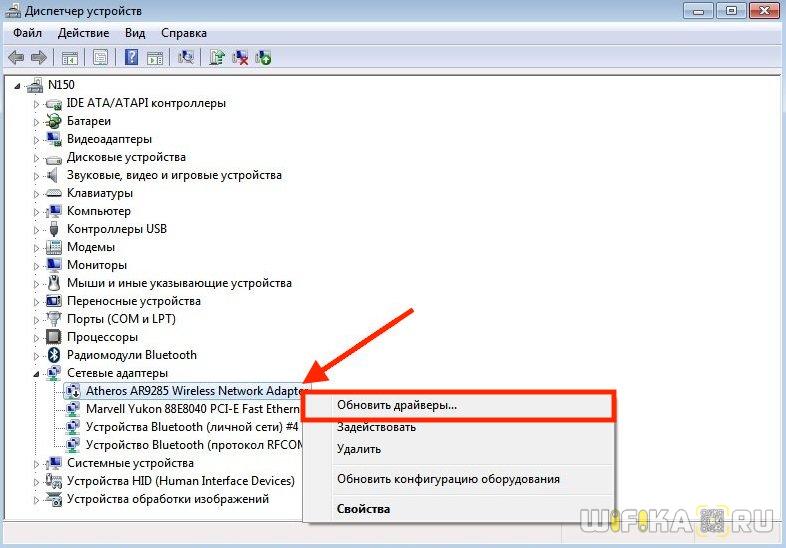
Task: Open the Файл menu
Action: [27, 33]
